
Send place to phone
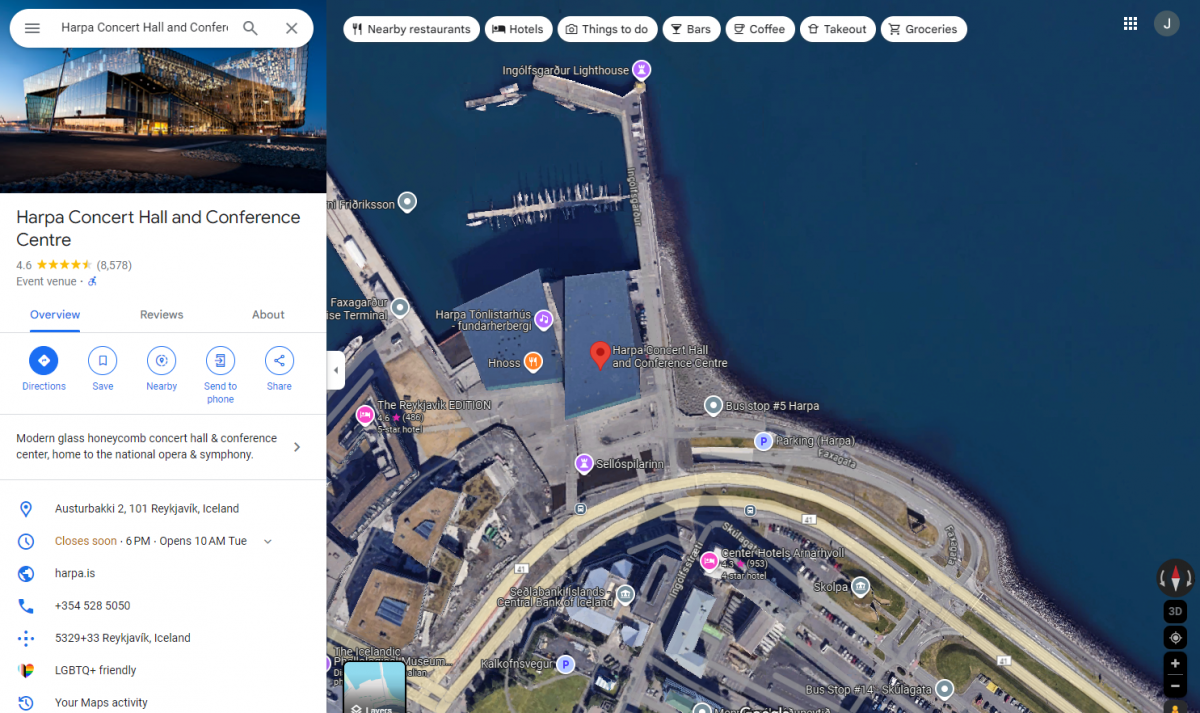(220, 361)
